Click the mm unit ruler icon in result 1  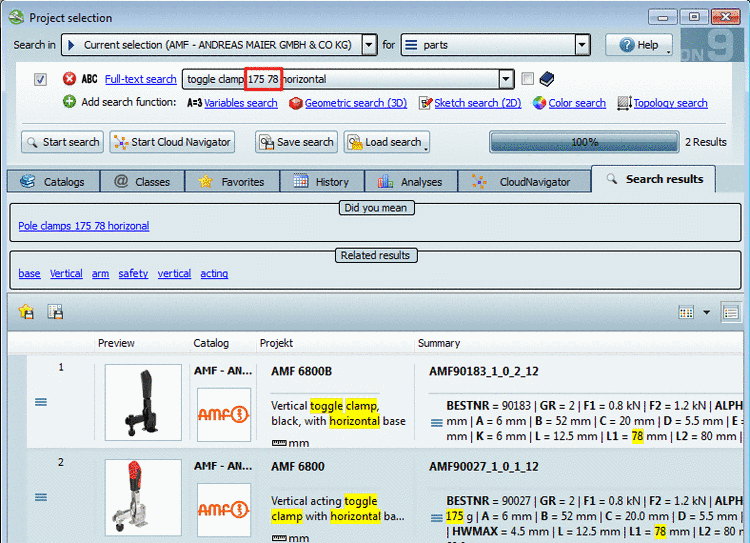point(279,443)
